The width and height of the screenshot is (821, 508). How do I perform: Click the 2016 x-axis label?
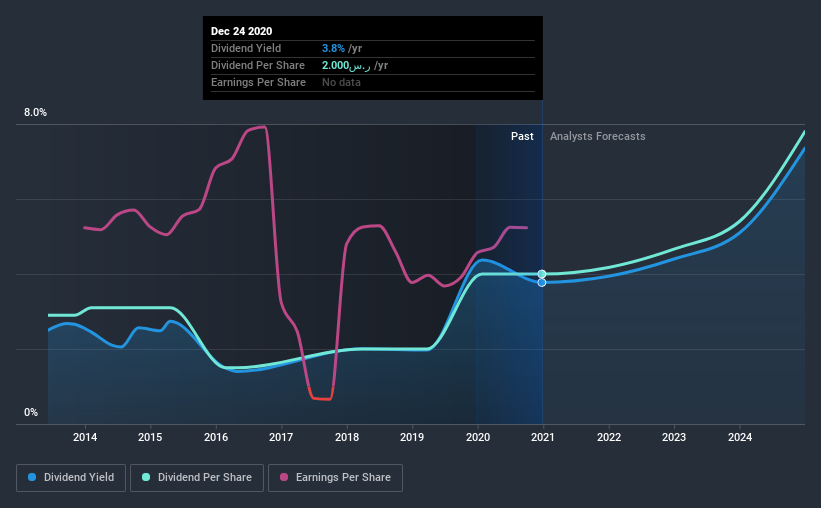point(216,437)
